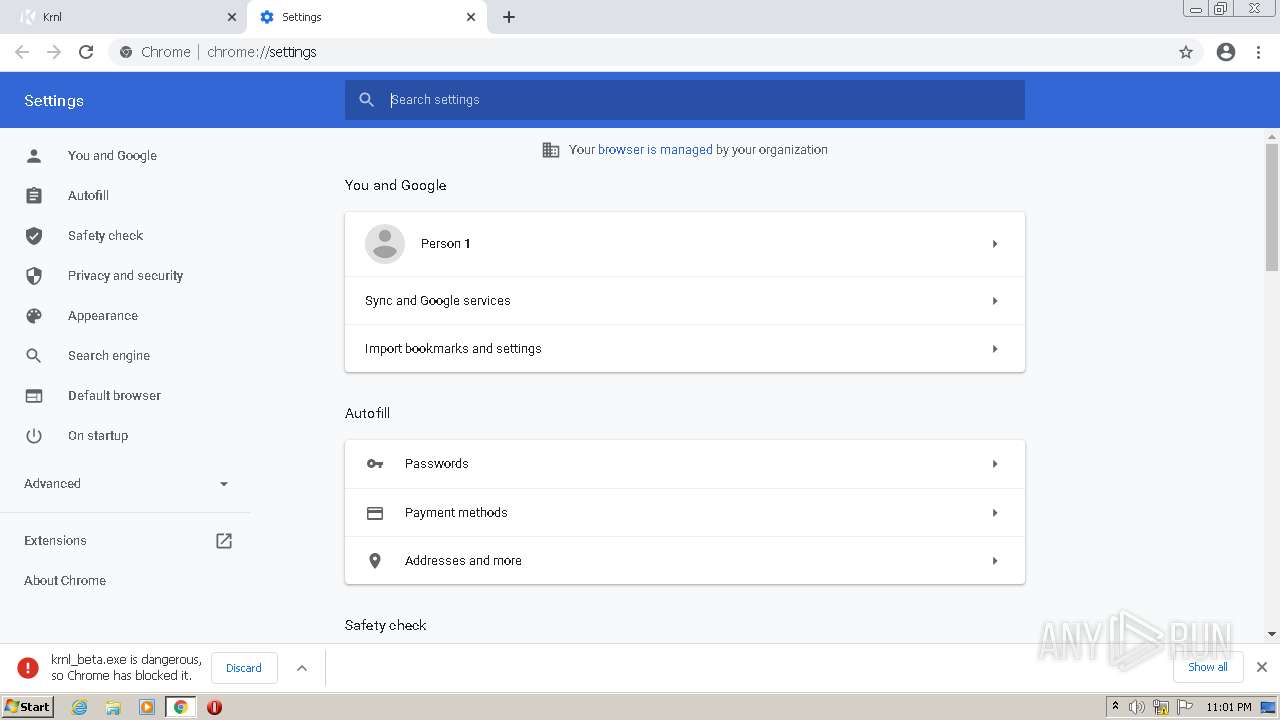Click the Person 1 avatar image
The width and height of the screenshot is (1280, 720).
pos(385,244)
